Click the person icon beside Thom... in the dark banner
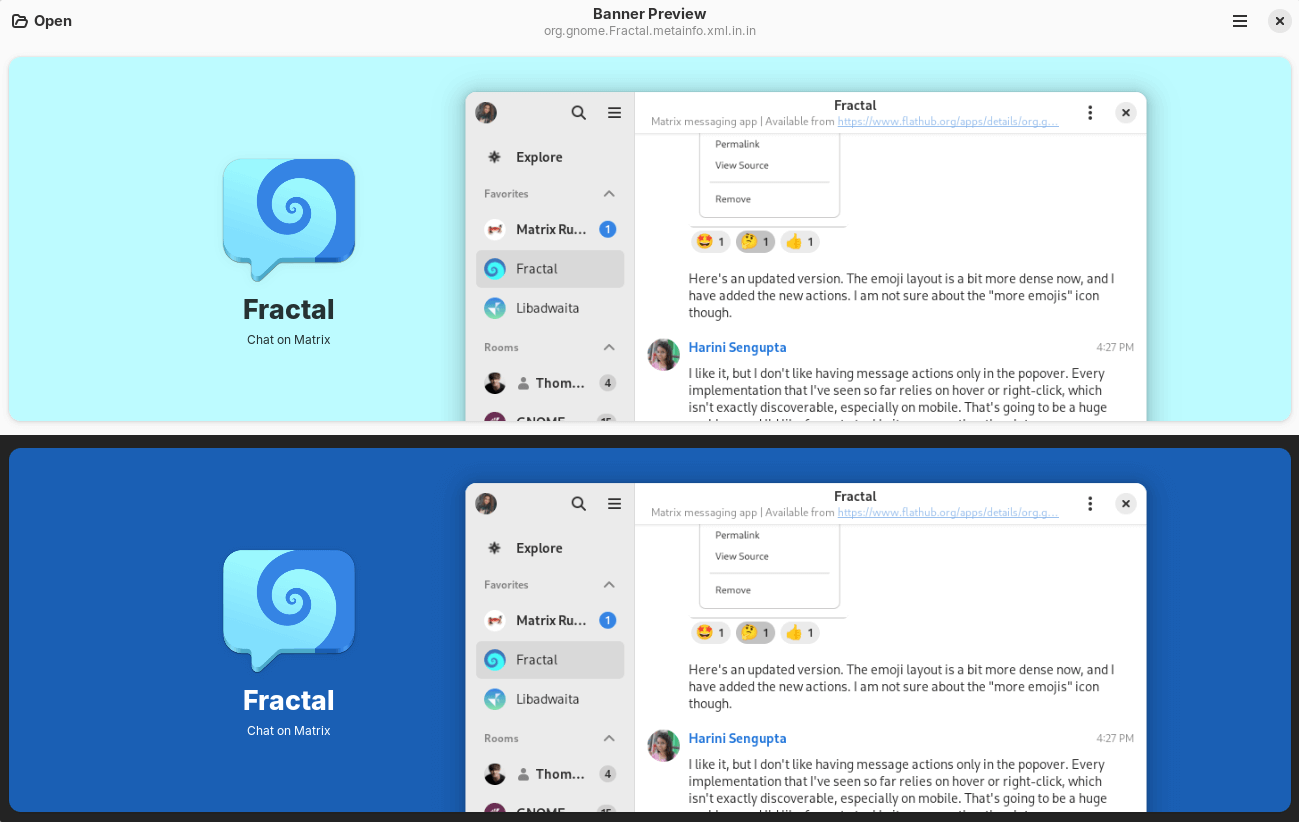 524,774
